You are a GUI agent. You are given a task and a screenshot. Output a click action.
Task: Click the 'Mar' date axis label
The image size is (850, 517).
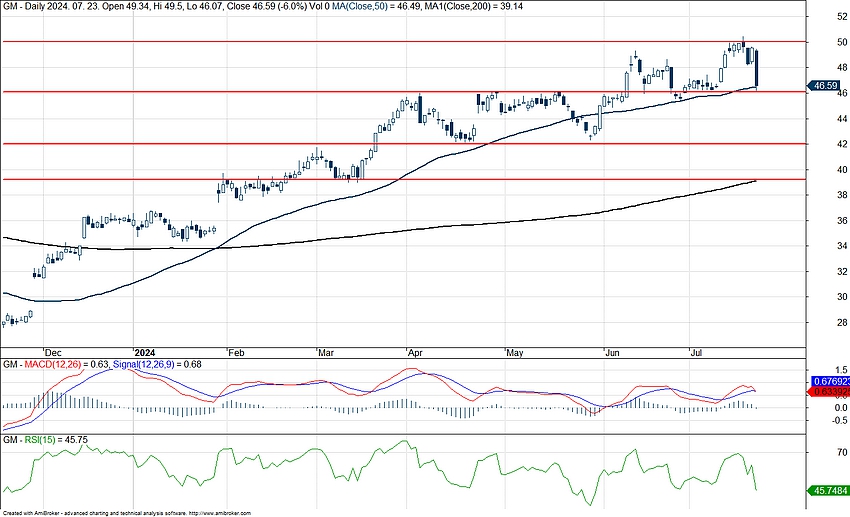coord(326,352)
